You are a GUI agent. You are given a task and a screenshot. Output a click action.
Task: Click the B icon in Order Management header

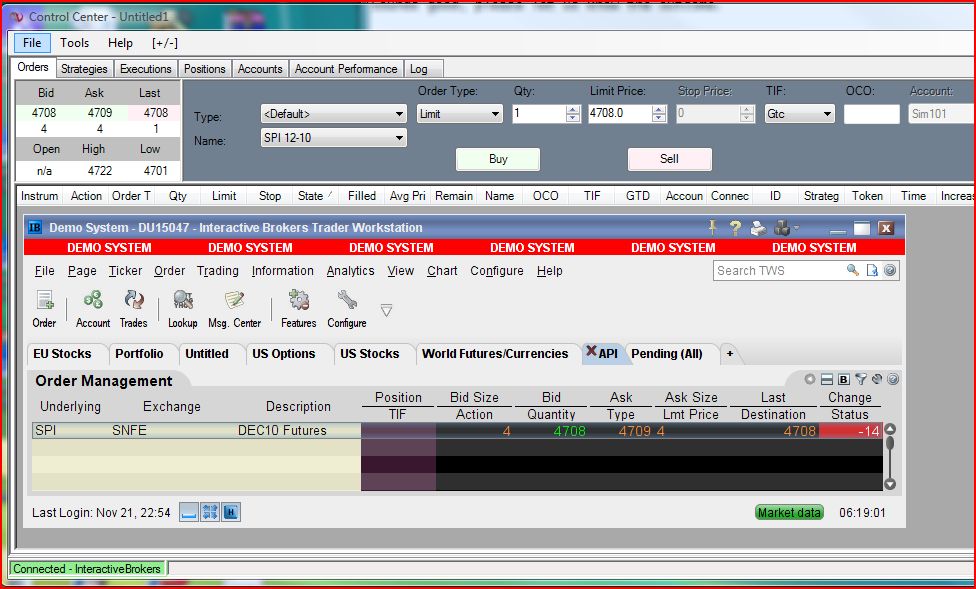coord(843,379)
